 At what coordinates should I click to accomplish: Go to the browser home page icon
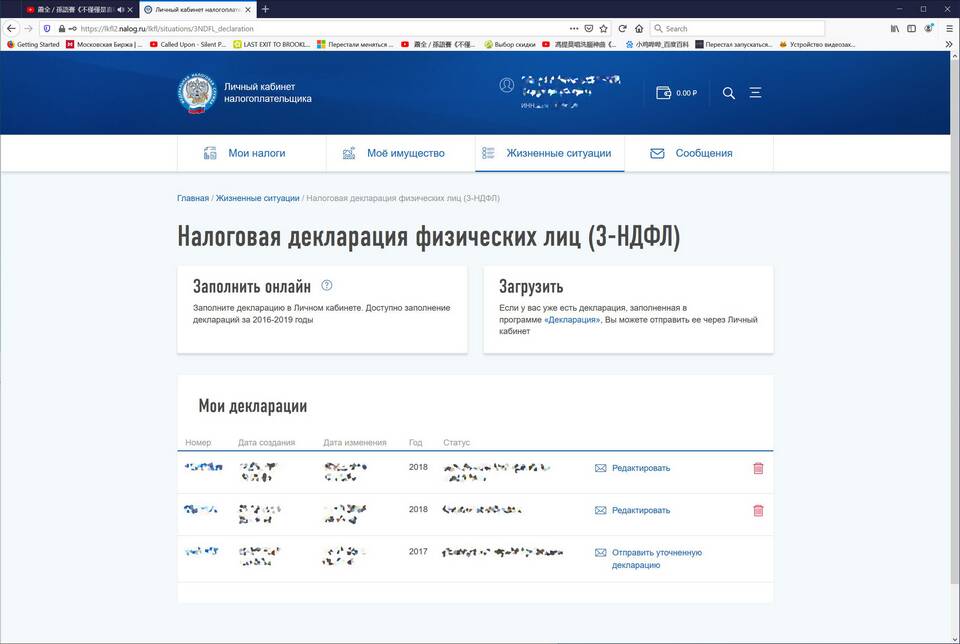pyautogui.click(x=639, y=28)
